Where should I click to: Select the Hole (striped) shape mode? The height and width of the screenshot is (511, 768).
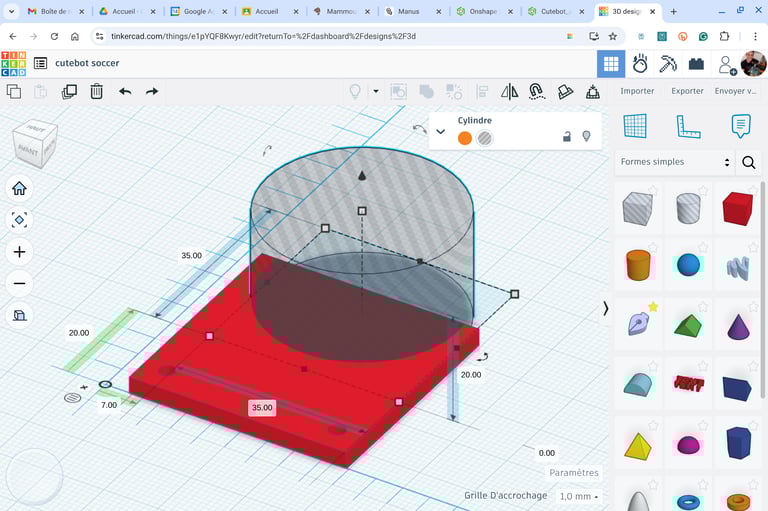tap(485, 138)
